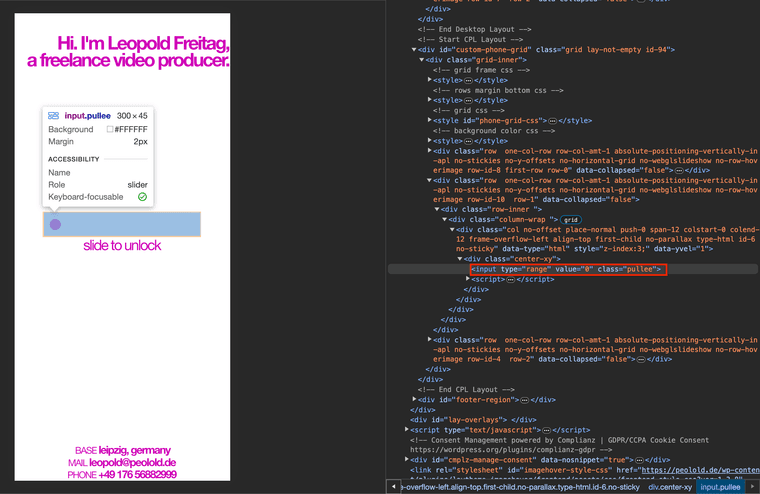Click the leopold@peolold.de email link
The width and height of the screenshot is (760, 494).
click(x=132, y=463)
